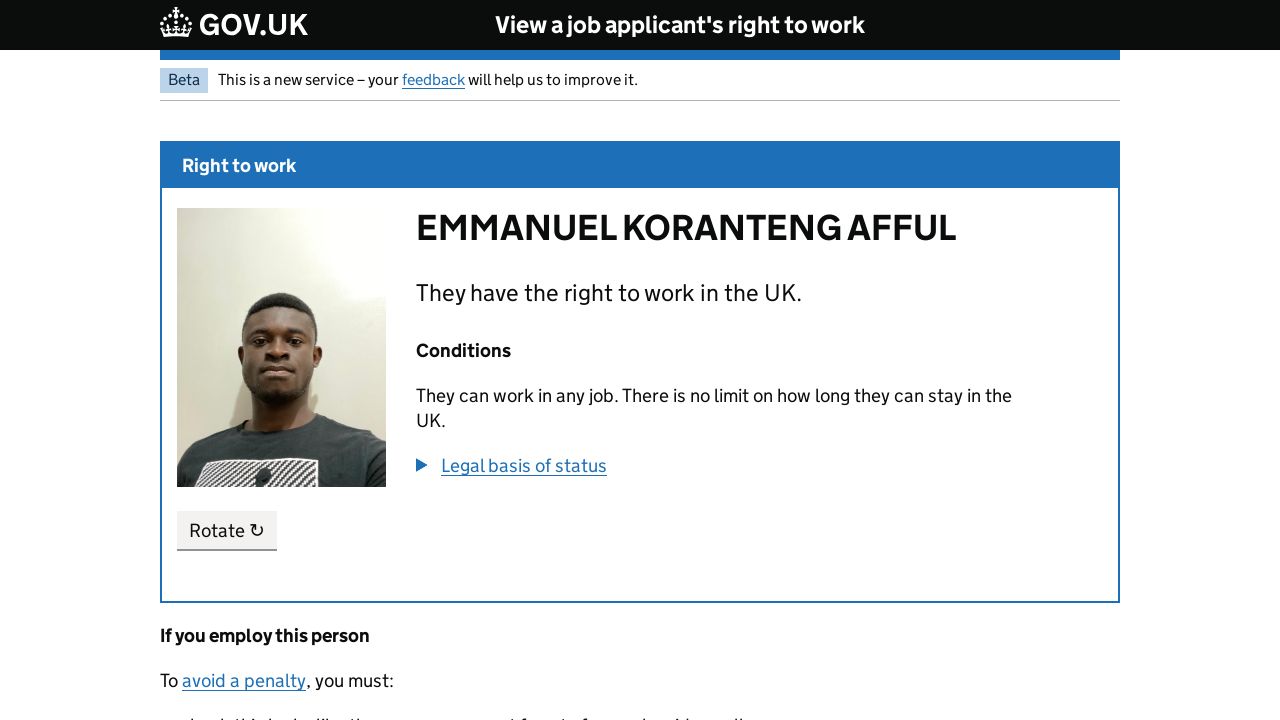The height and width of the screenshot is (720, 1280).
Task: Click the GOV.UK crown logo icon
Action: [x=176, y=23]
